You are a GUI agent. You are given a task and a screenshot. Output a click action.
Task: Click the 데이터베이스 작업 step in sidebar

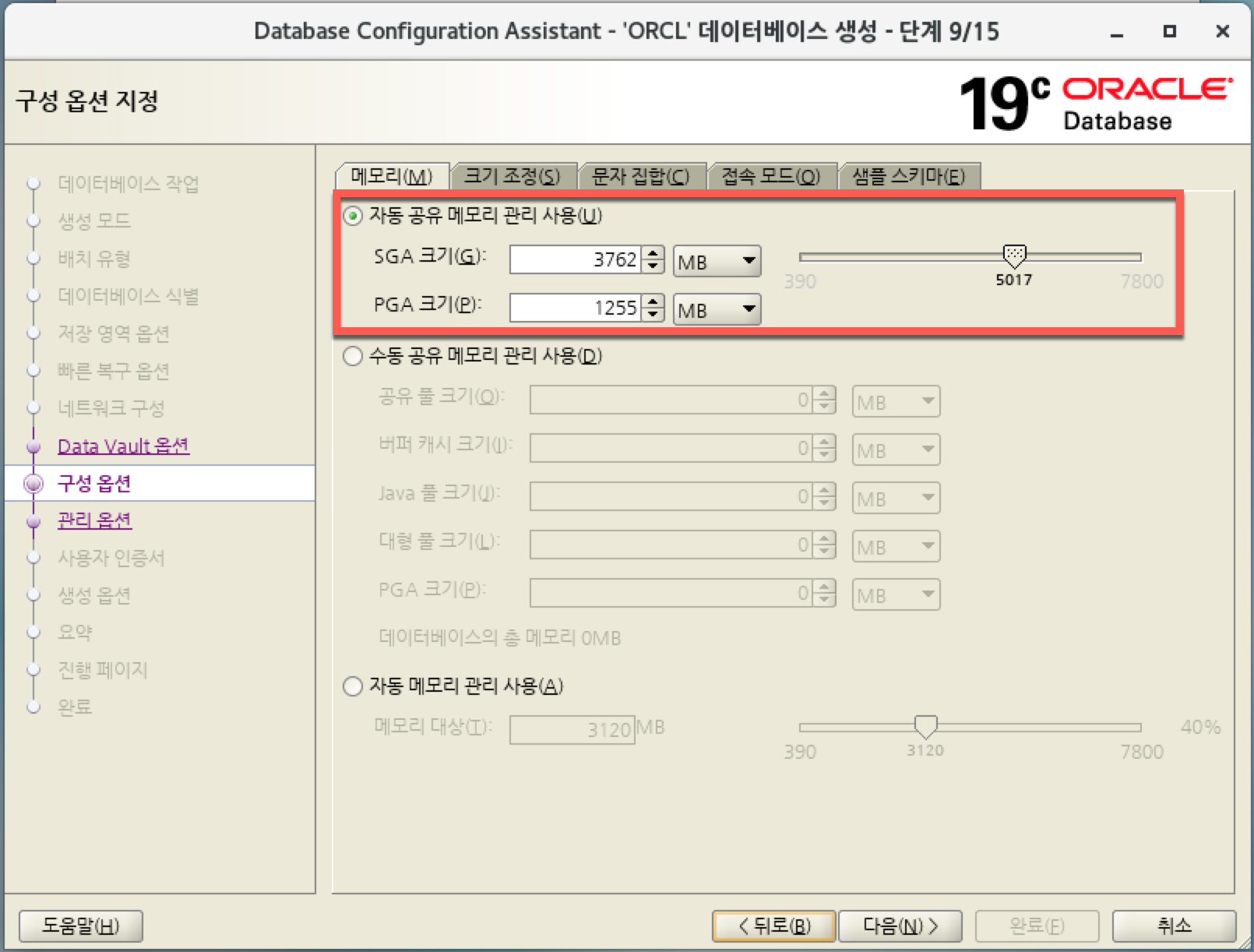[x=128, y=184]
